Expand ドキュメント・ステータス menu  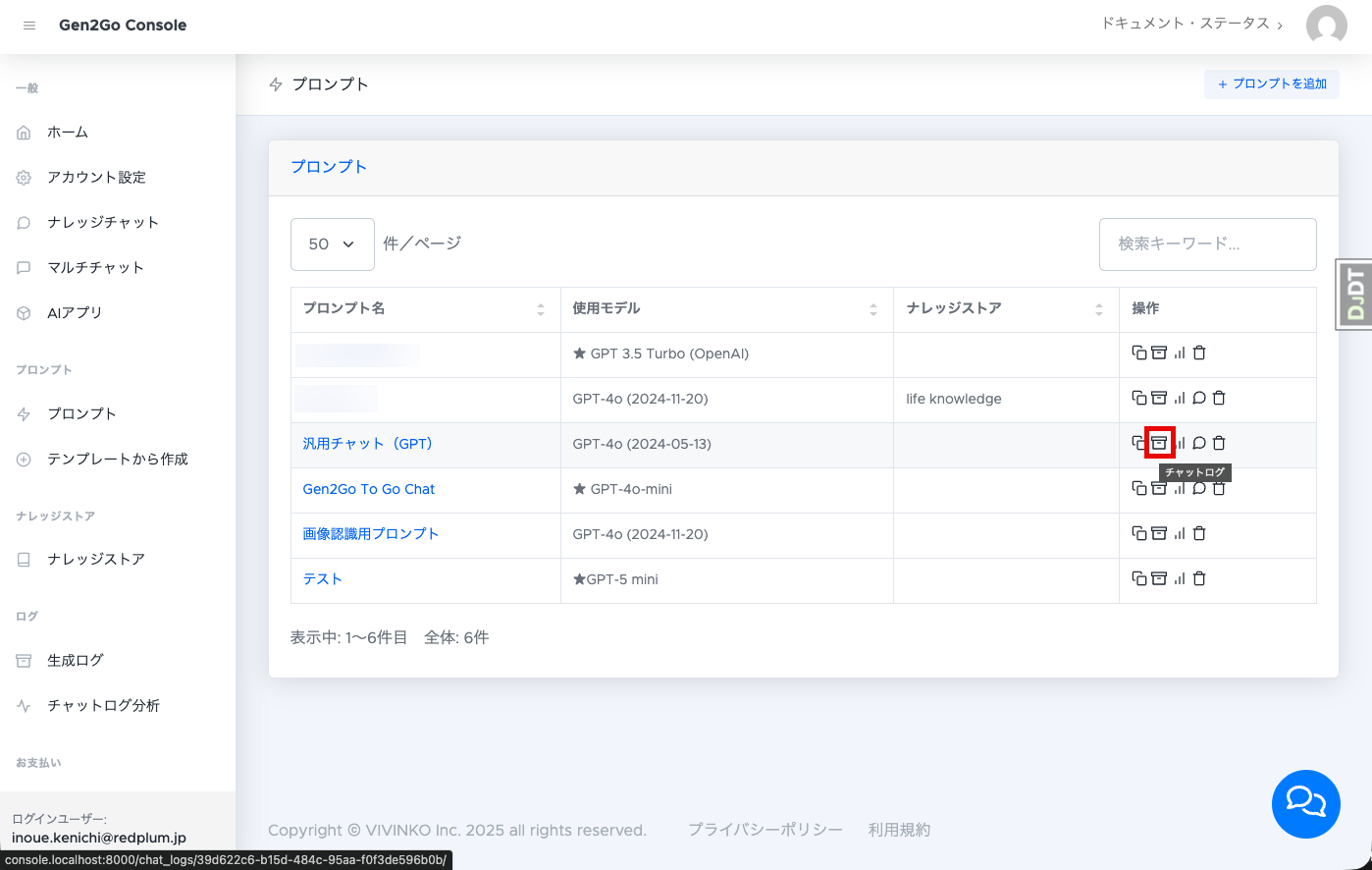point(1191,24)
